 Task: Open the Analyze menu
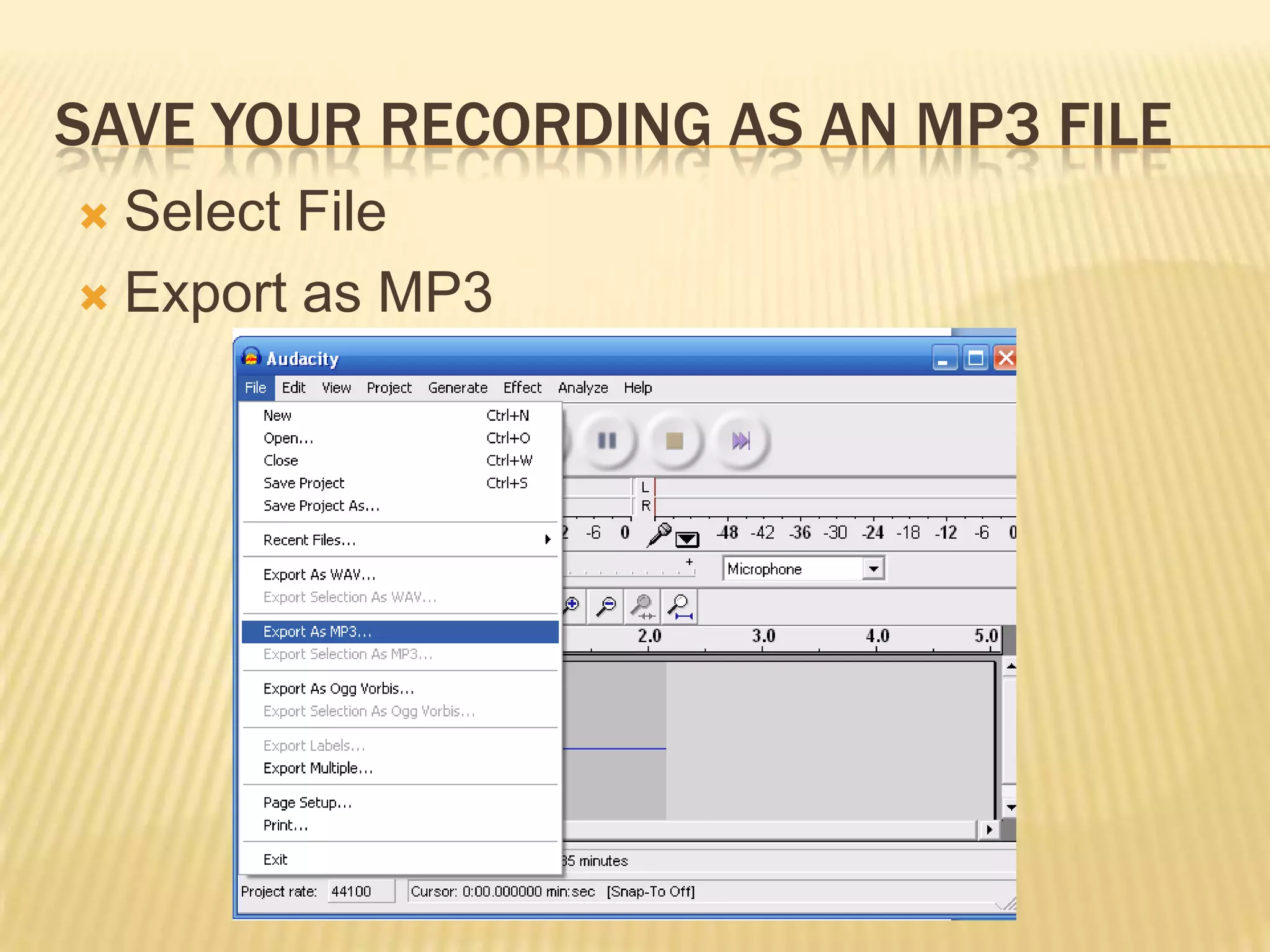583,388
